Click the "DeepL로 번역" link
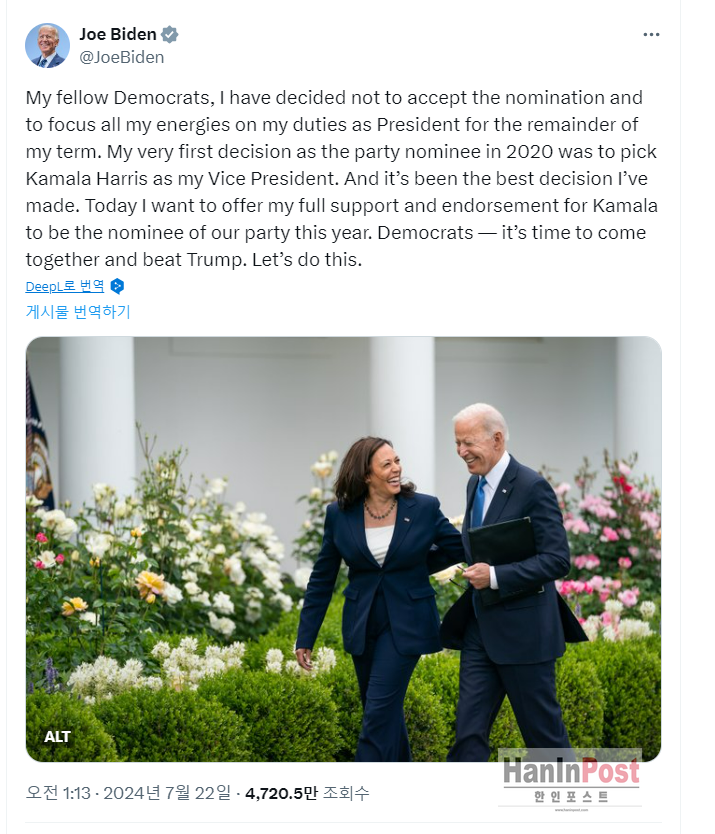 65,286
